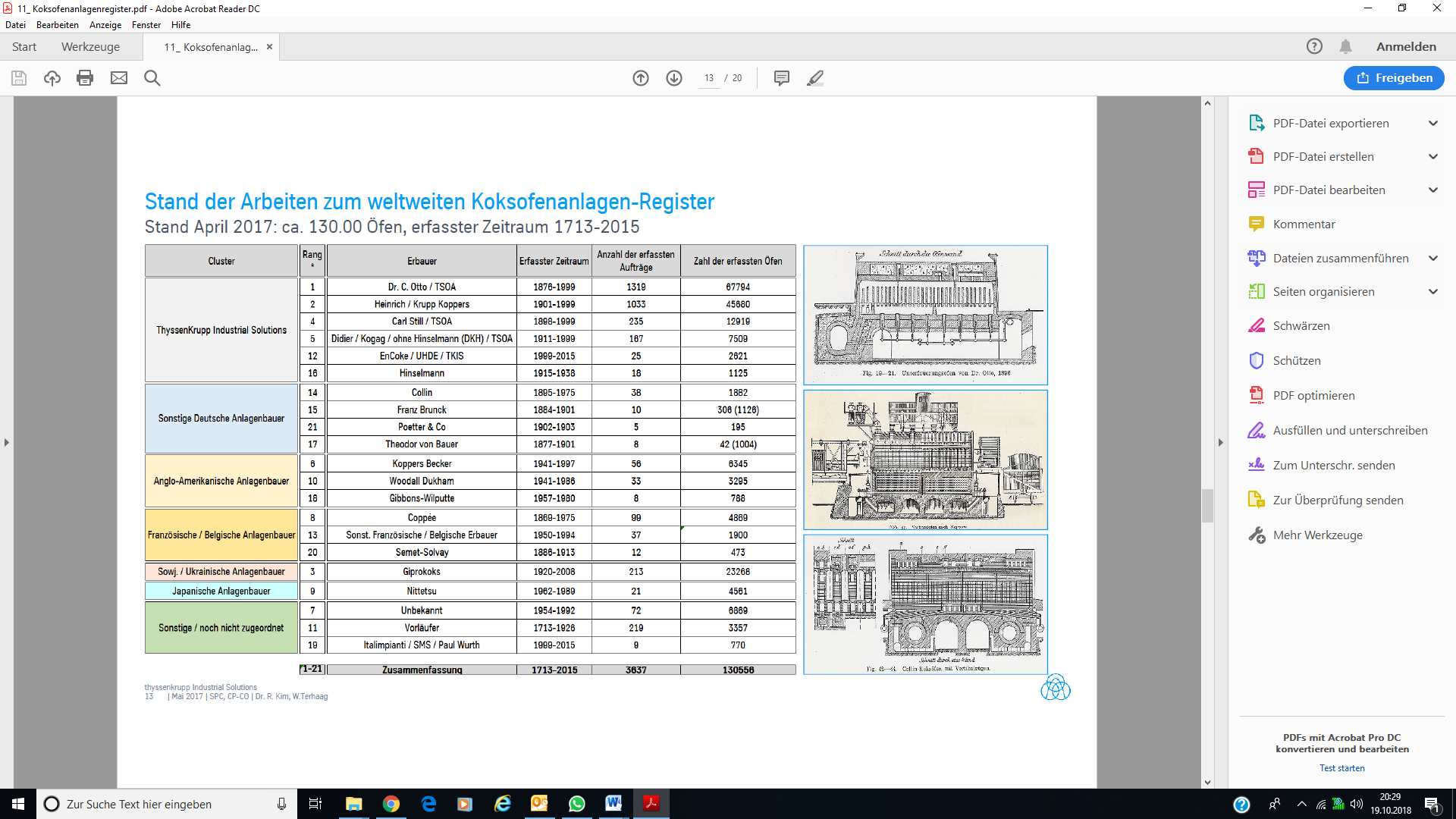Viewport: 1456px width, 819px height.
Task: Open the Anzeige menu
Action: 105,25
